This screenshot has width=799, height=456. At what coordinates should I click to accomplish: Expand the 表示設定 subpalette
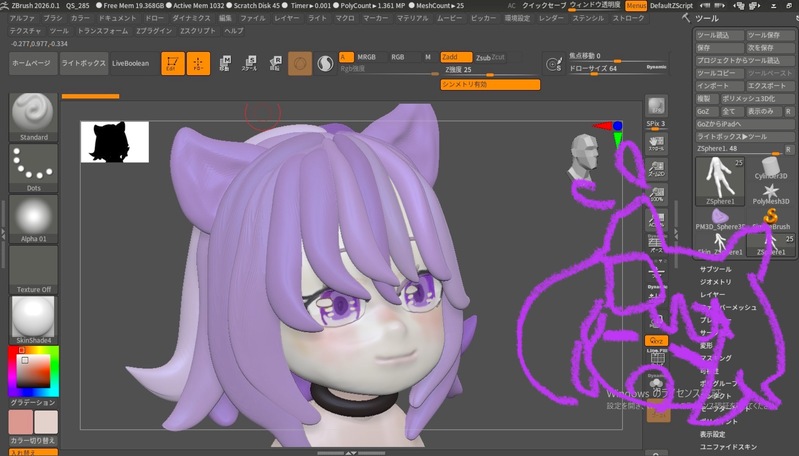(x=712, y=434)
